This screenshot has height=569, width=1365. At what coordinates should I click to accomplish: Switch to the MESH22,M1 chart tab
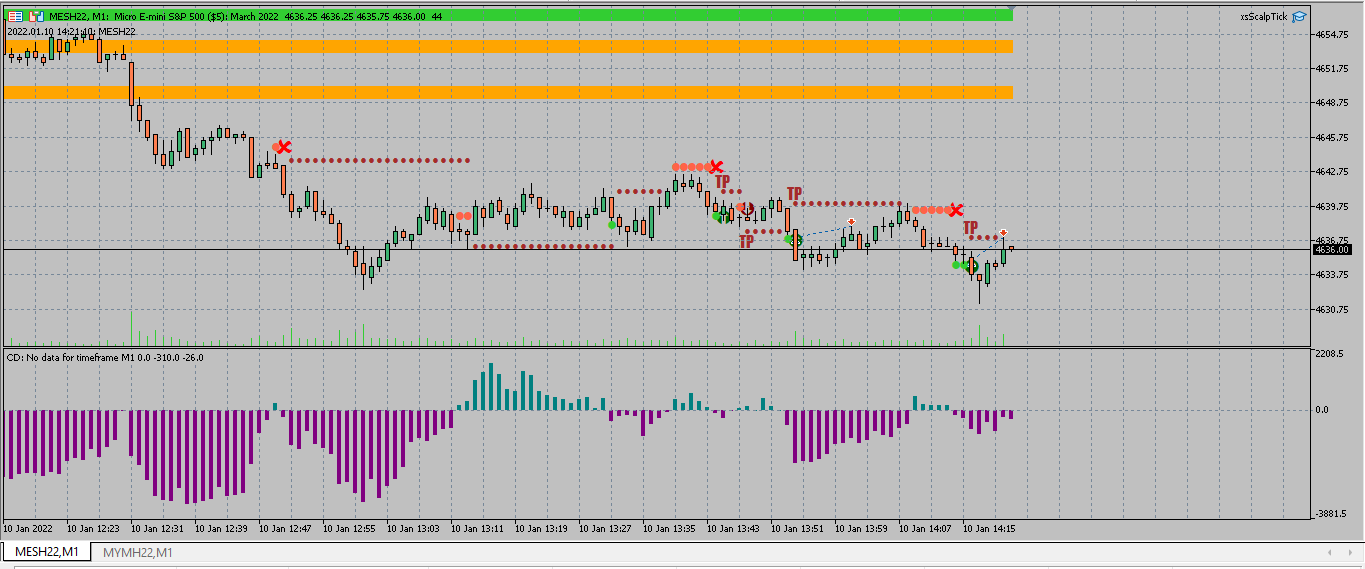click(x=46, y=552)
